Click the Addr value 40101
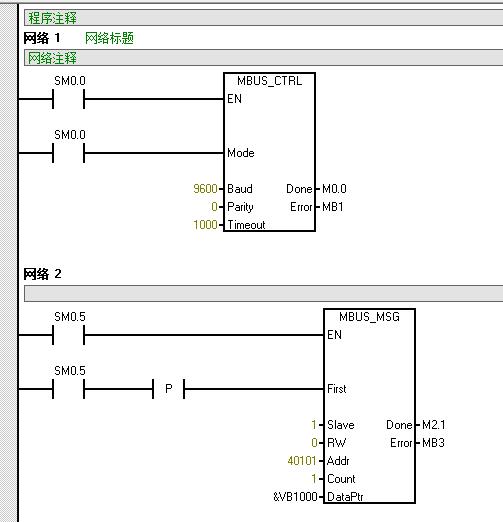 [302, 461]
